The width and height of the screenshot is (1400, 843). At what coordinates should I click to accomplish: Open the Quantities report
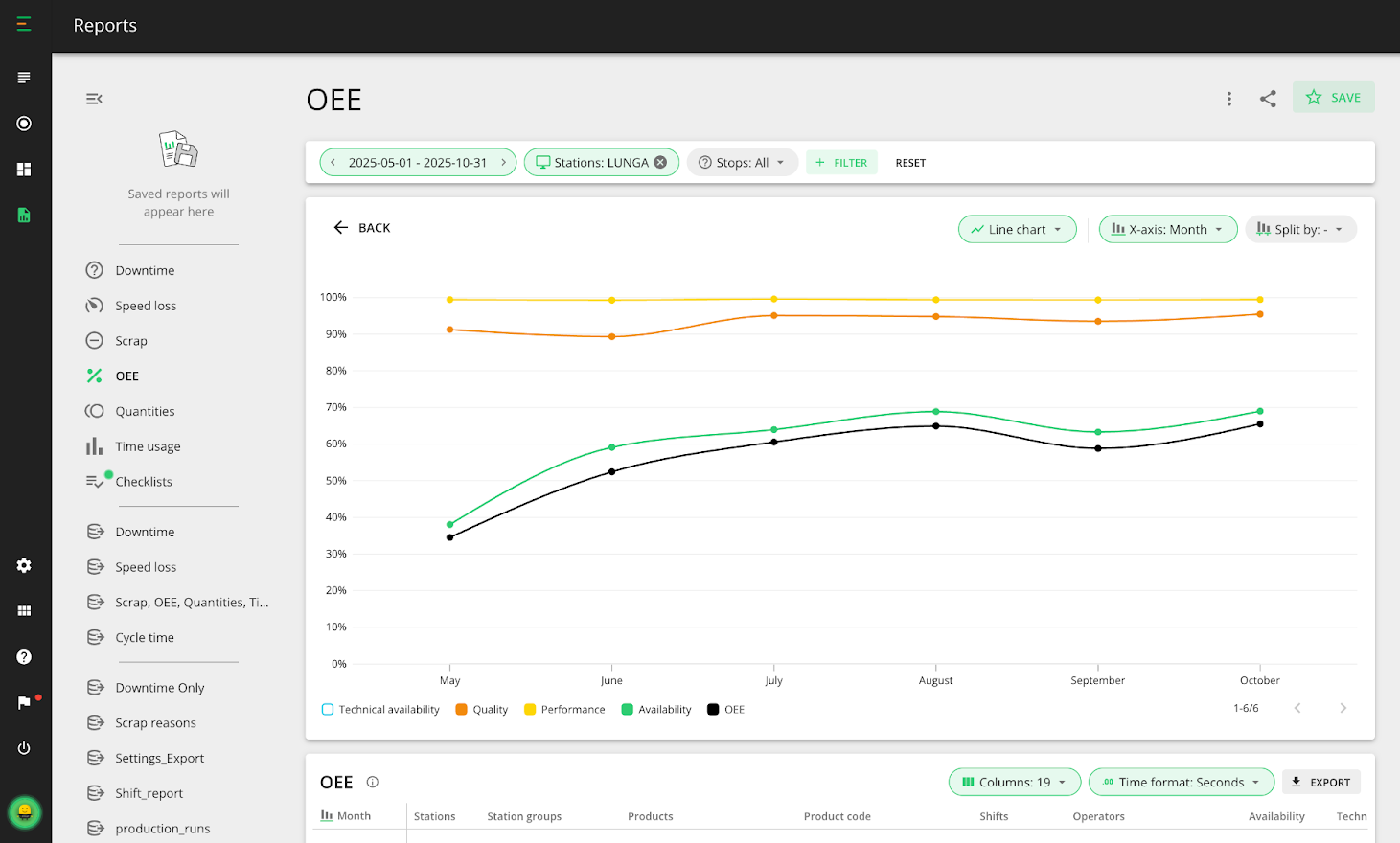point(149,411)
